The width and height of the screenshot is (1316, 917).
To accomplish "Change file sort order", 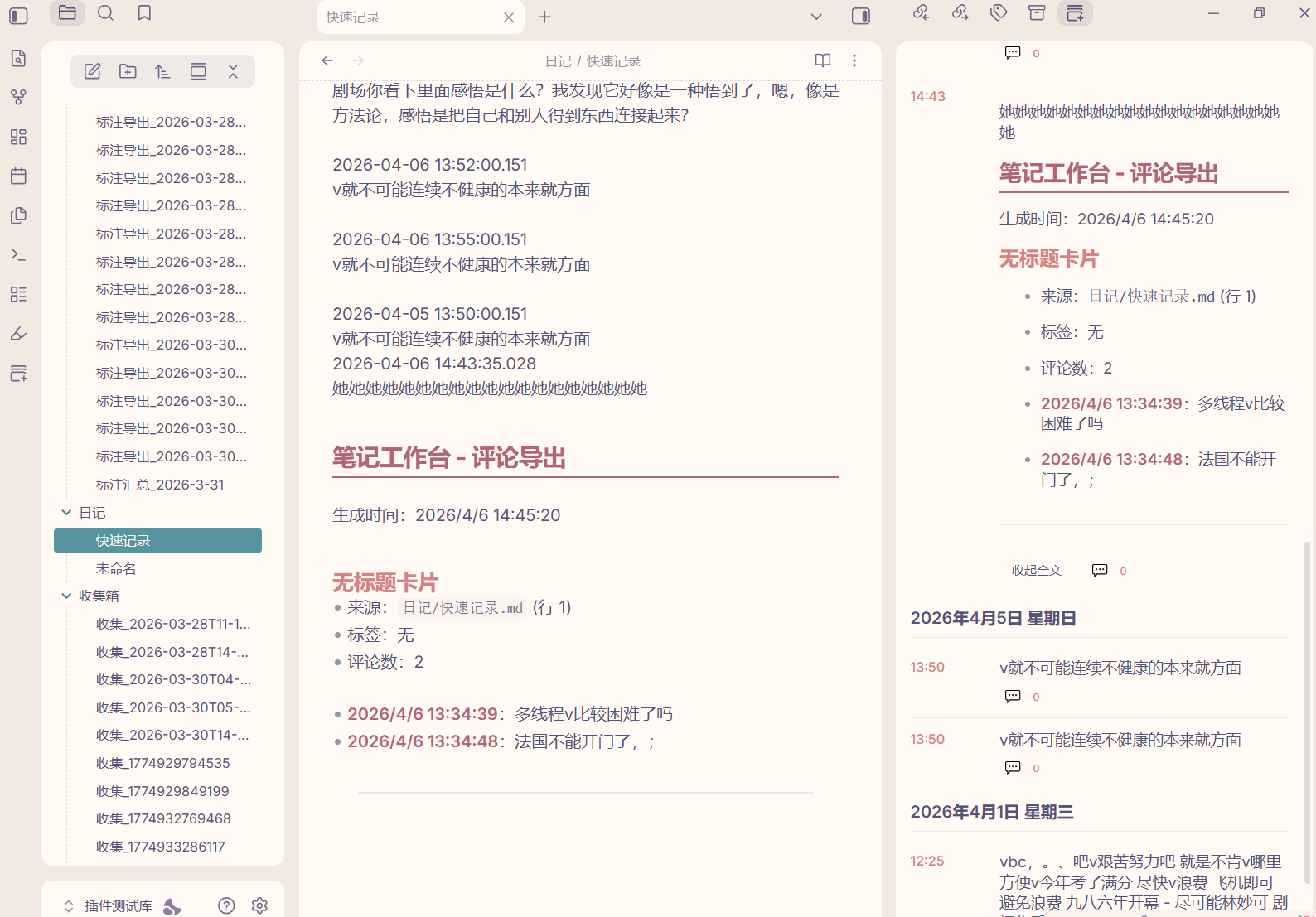I will [162, 71].
